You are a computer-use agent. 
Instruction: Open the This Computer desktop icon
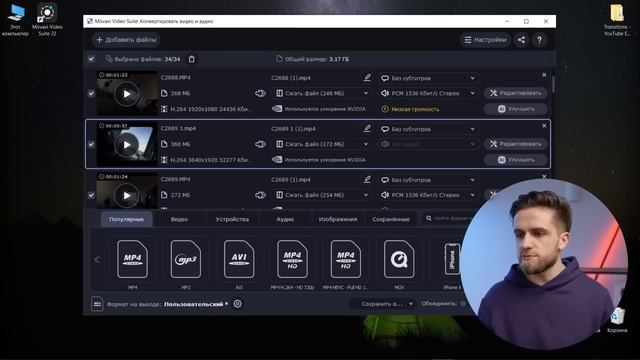click(16, 19)
